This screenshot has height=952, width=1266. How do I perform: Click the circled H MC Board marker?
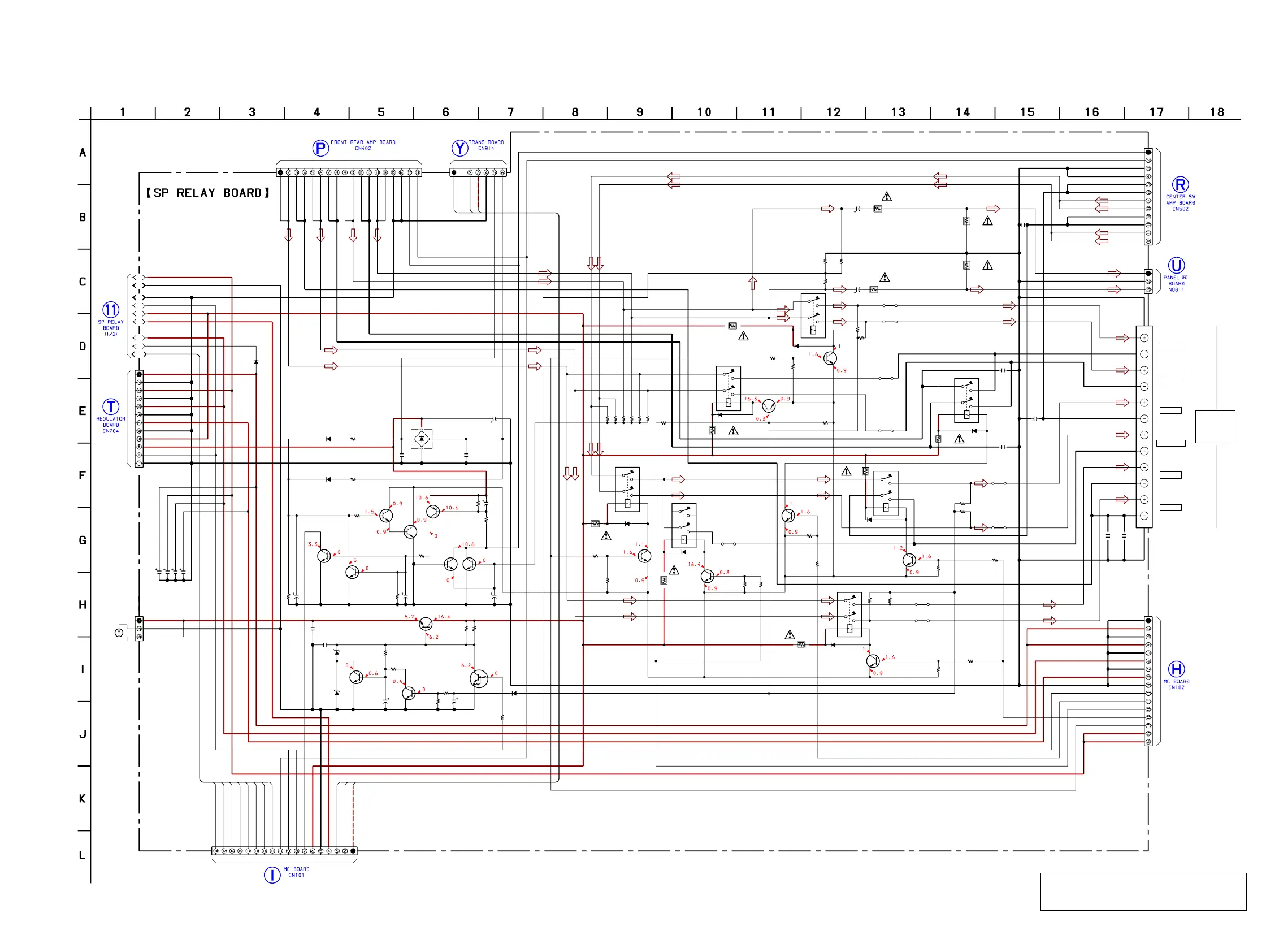click(1176, 669)
